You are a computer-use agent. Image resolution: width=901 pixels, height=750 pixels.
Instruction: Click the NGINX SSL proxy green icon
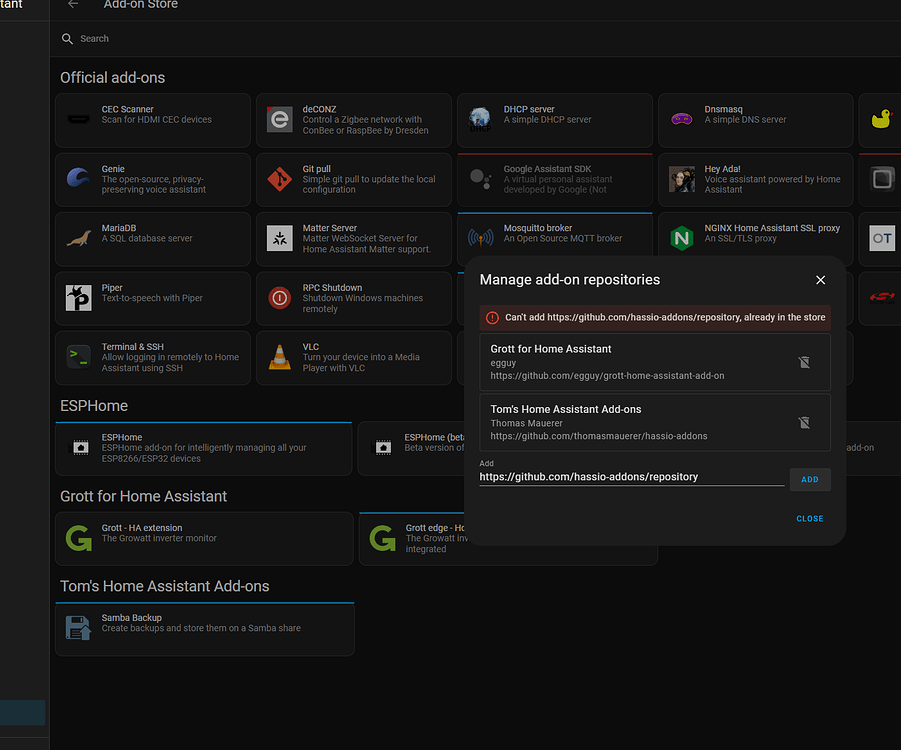coord(682,238)
